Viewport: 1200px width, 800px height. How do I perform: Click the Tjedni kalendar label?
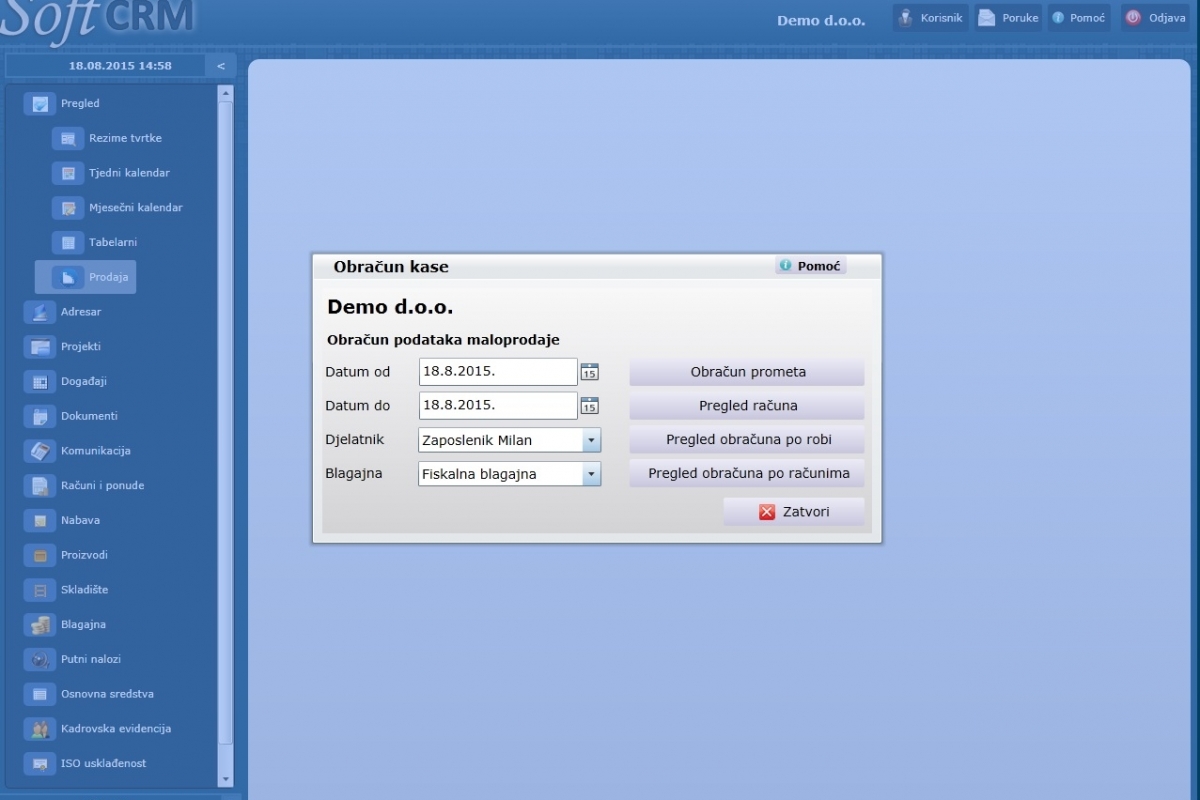pyautogui.click(x=129, y=173)
